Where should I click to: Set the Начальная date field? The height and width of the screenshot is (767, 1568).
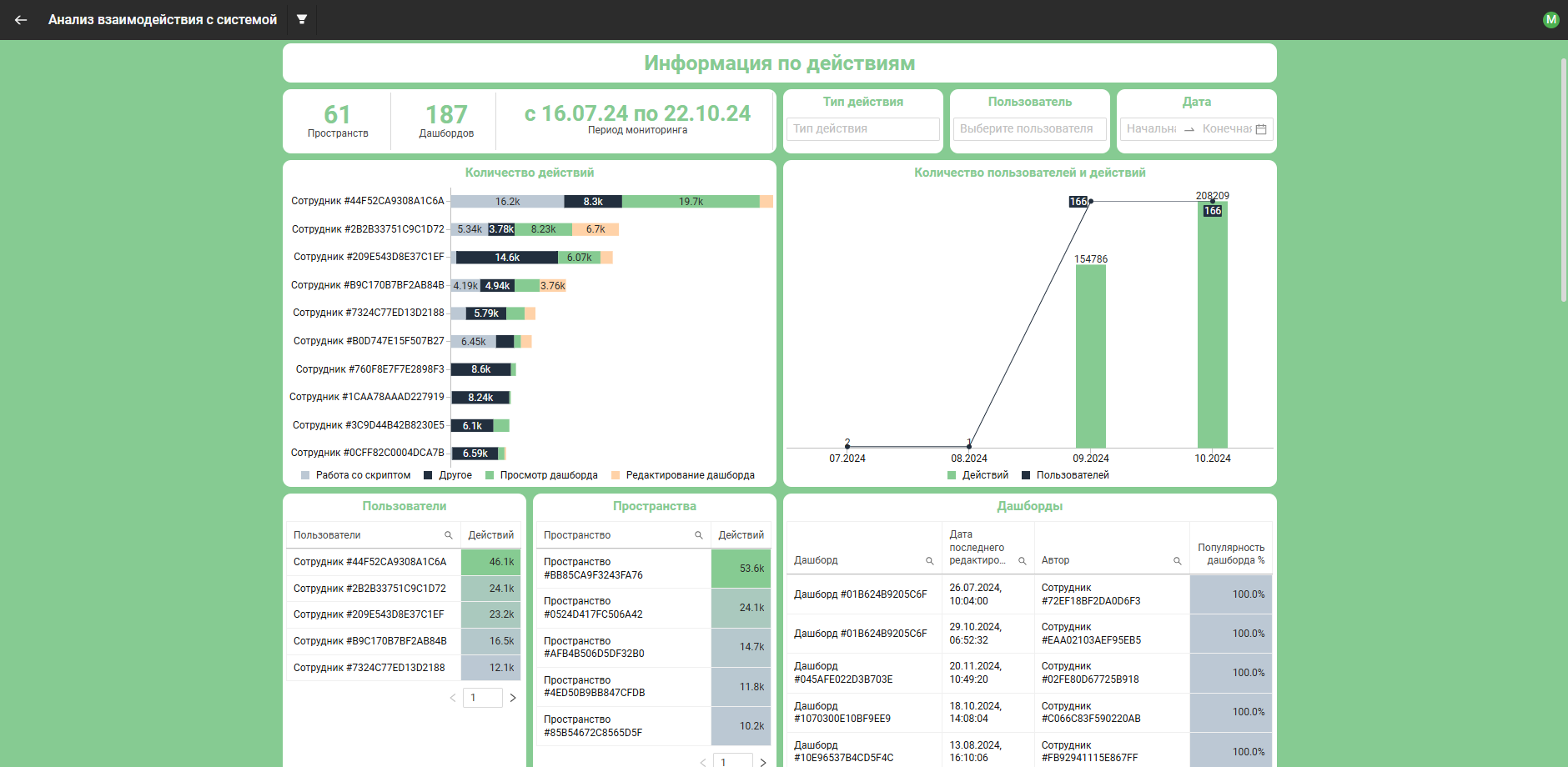[x=1151, y=129]
